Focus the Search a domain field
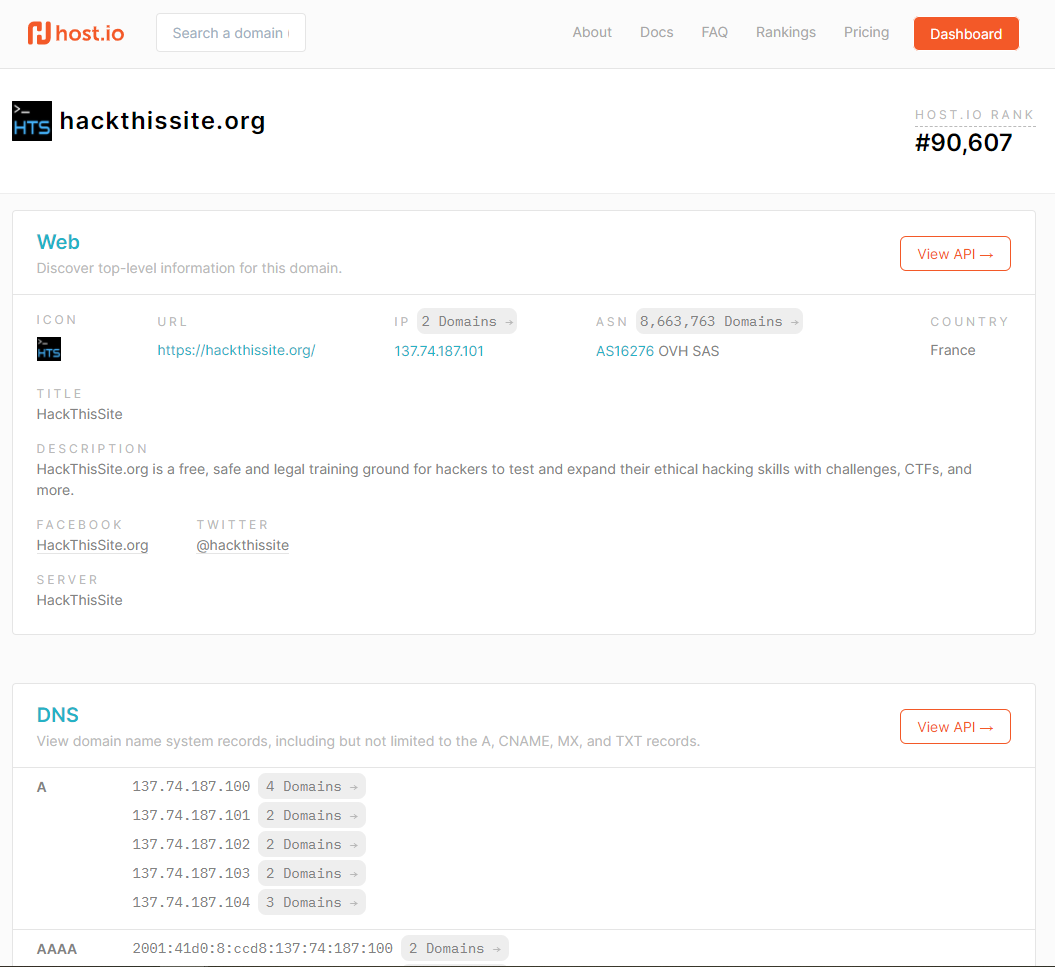Screen dimensions: 1055x967 231,33
